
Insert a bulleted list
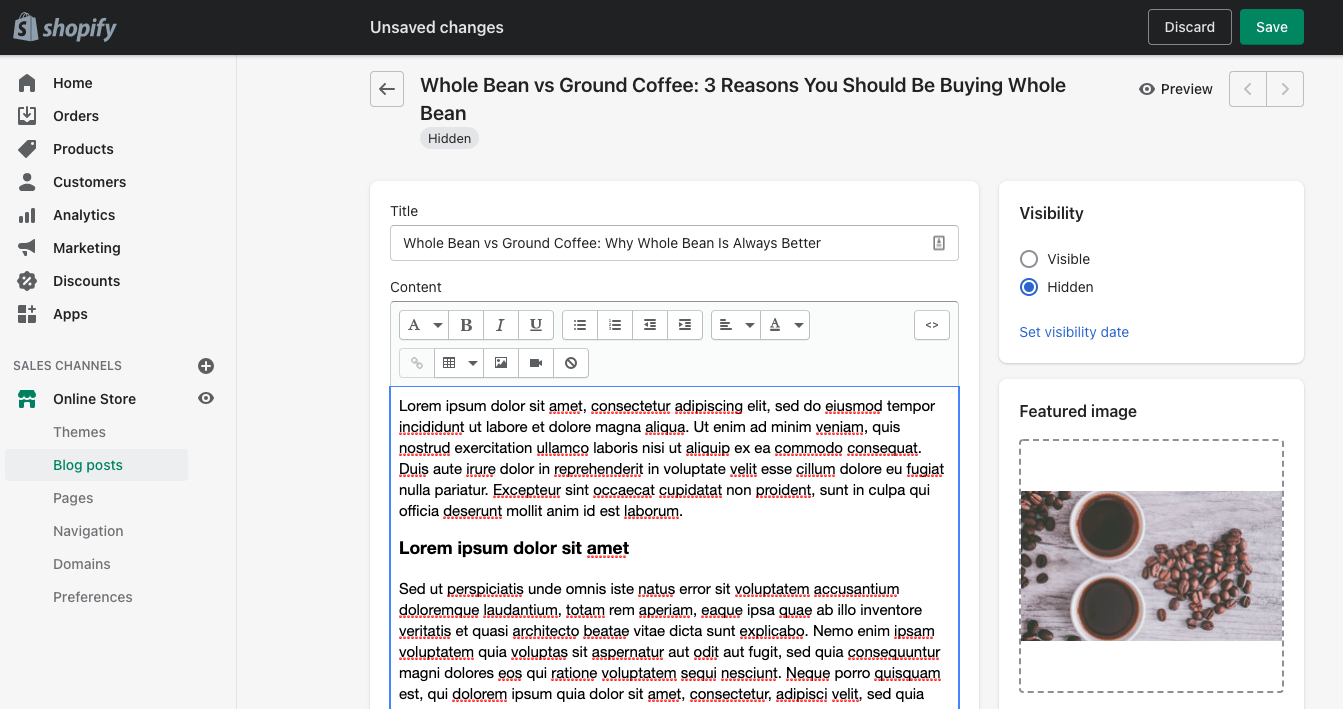580,325
